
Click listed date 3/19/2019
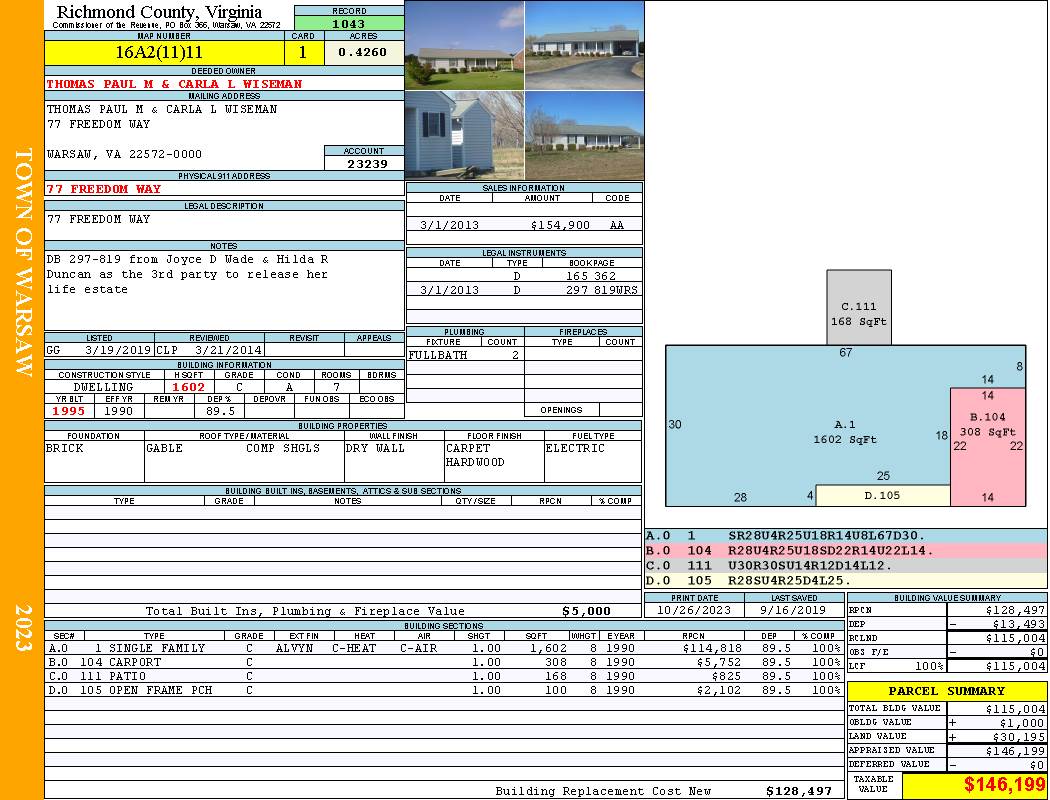coord(118,349)
